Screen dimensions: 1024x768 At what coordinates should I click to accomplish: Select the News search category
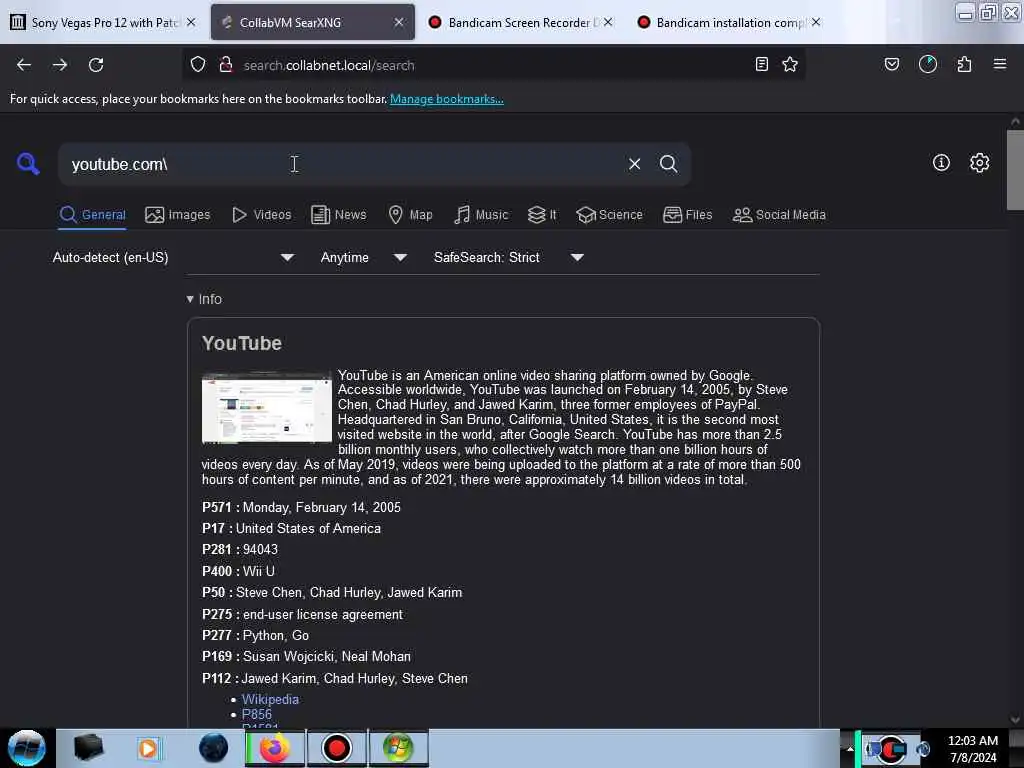click(x=339, y=215)
